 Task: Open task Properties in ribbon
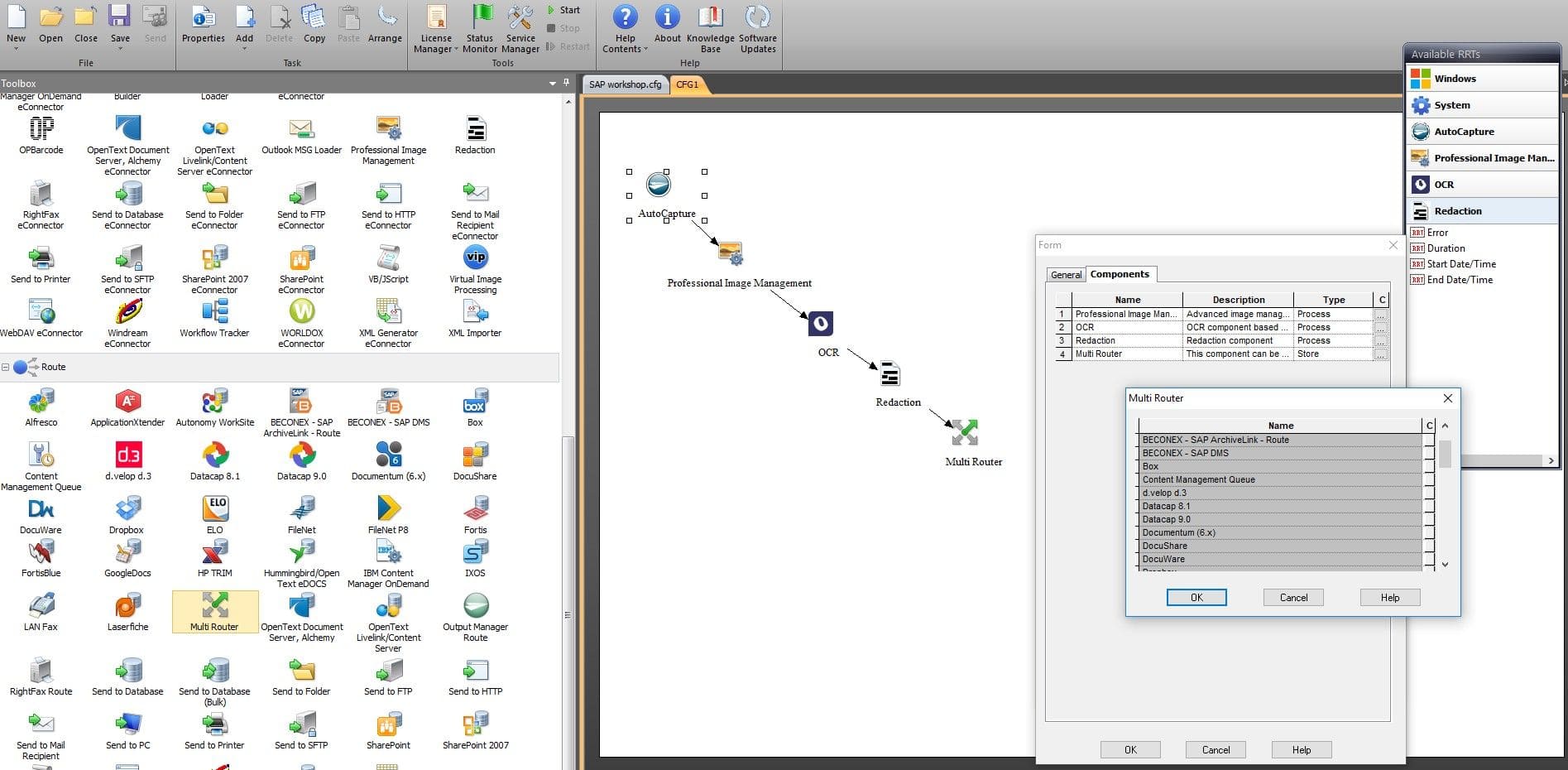(x=203, y=23)
